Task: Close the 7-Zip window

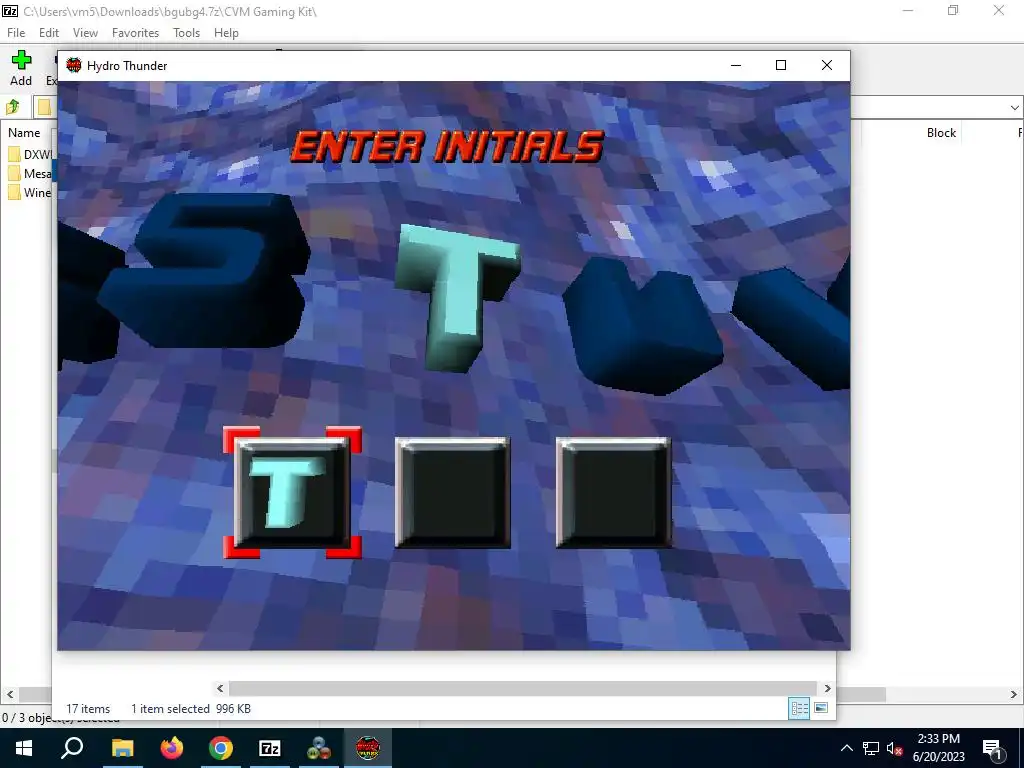Action: coord(999,10)
